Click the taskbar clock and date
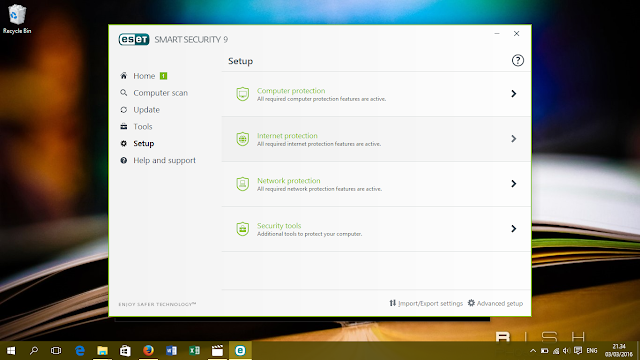The image size is (640, 360). point(619,351)
